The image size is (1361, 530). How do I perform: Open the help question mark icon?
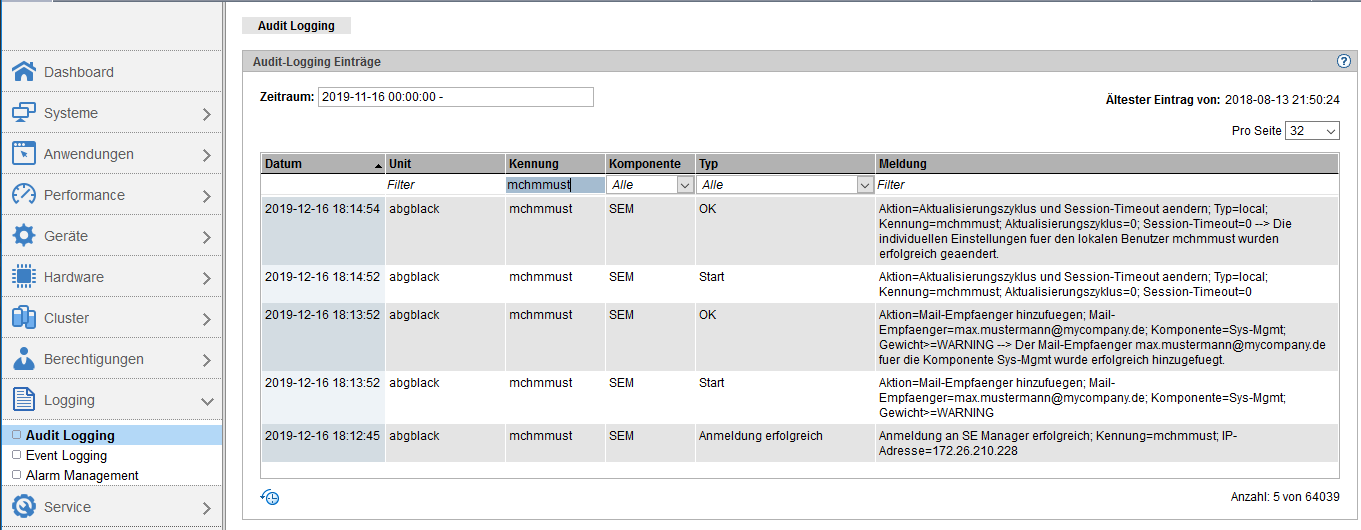1344,61
